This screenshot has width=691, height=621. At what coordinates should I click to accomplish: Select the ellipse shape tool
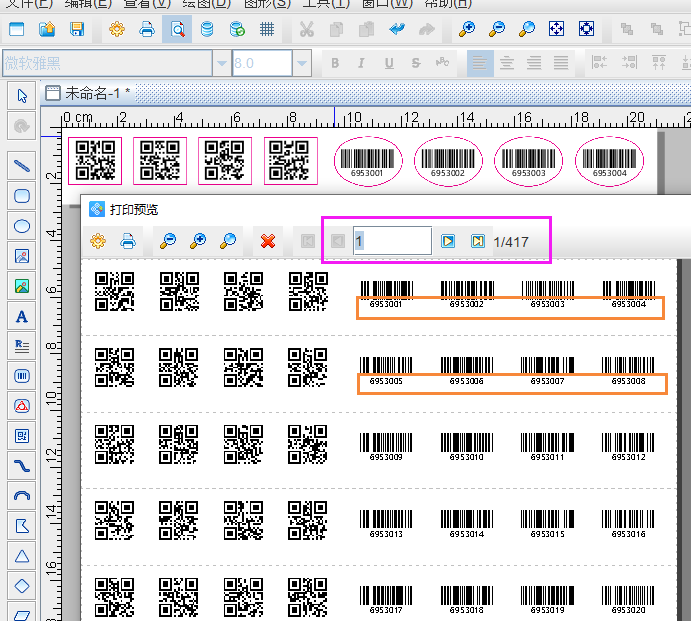click(x=21, y=226)
